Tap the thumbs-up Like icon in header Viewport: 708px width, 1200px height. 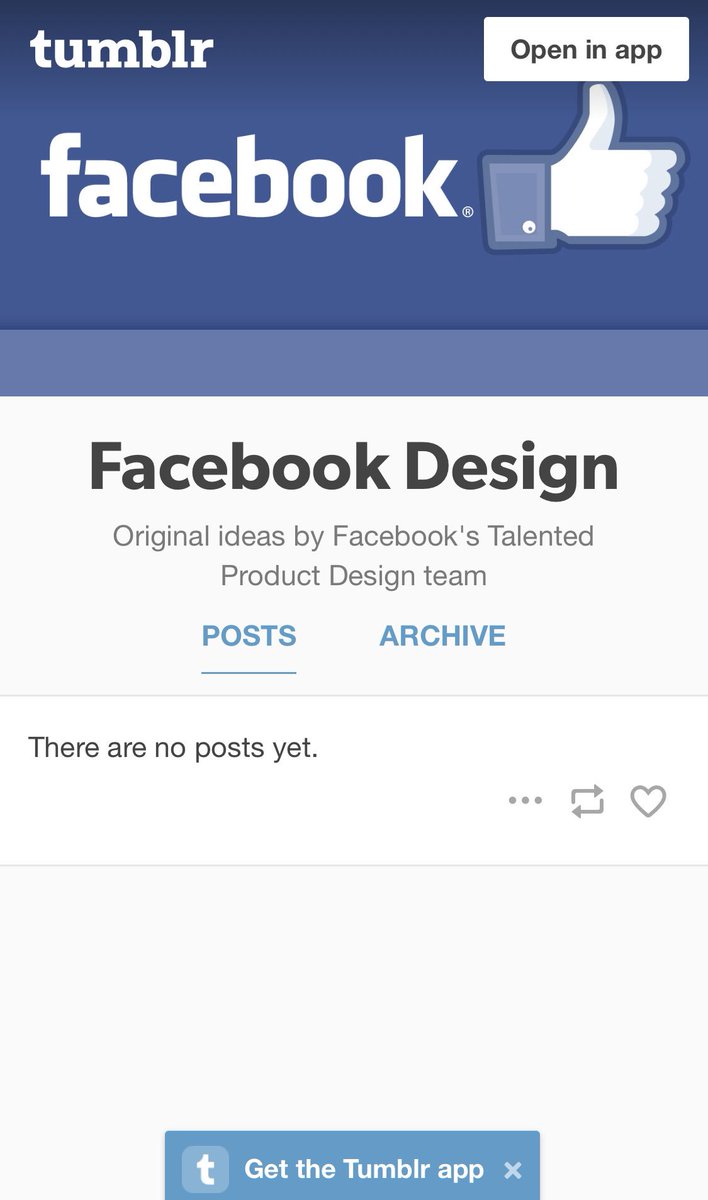(x=583, y=167)
